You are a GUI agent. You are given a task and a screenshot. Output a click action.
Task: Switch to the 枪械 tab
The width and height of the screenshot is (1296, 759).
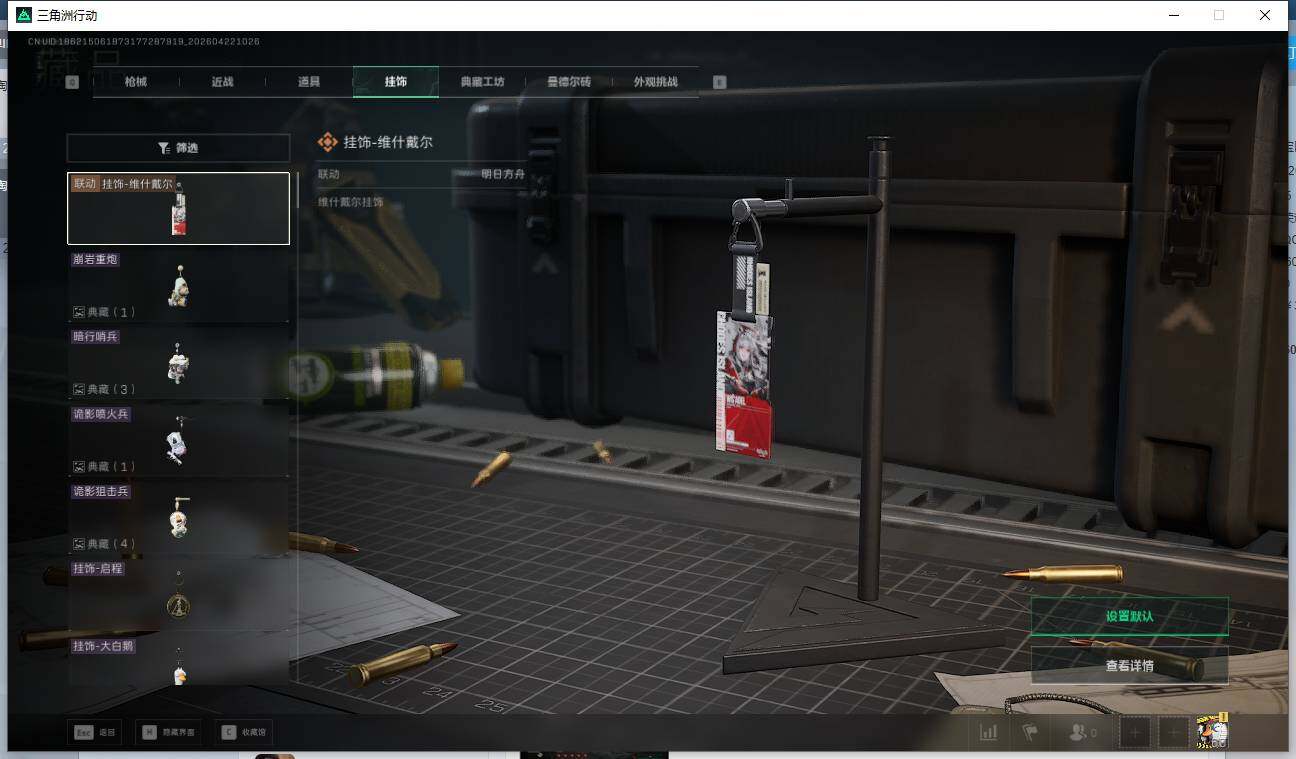(x=136, y=82)
